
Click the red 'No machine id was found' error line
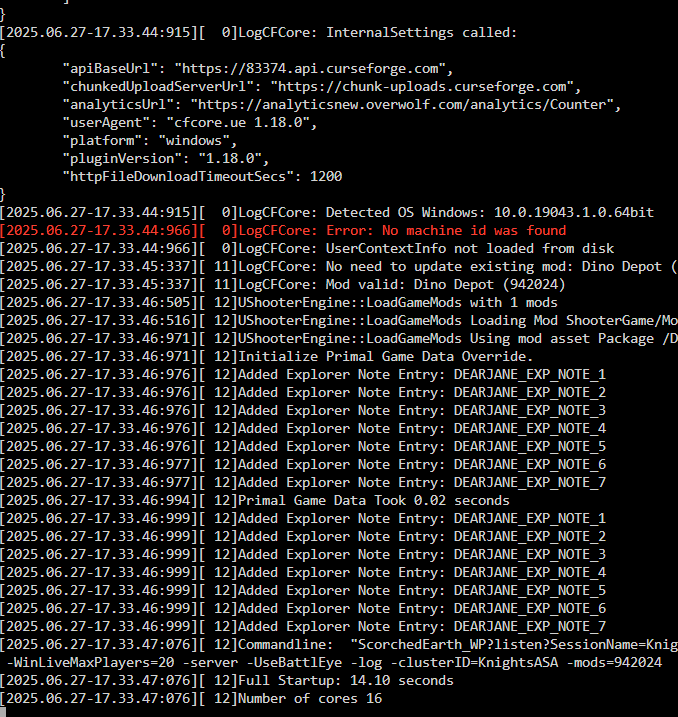point(283,230)
